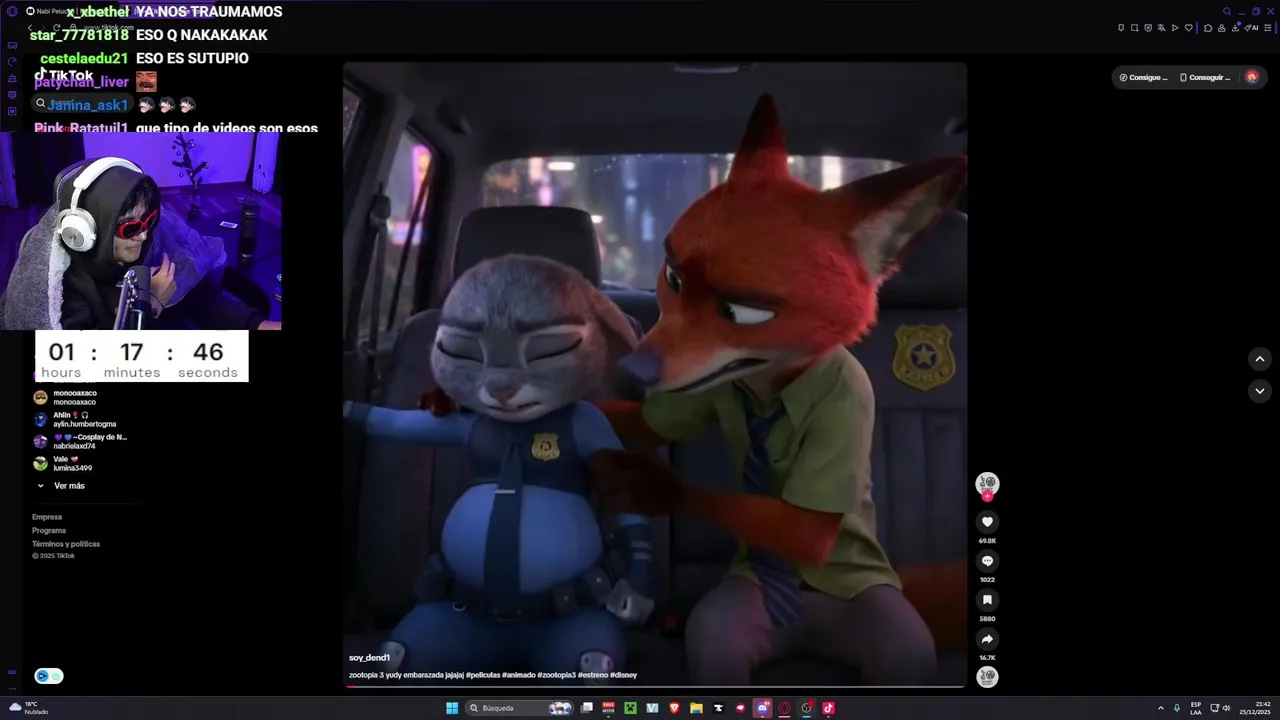Expand the Ver más accounts list
Image resolution: width=1280 pixels, height=720 pixels.
click(x=61, y=486)
